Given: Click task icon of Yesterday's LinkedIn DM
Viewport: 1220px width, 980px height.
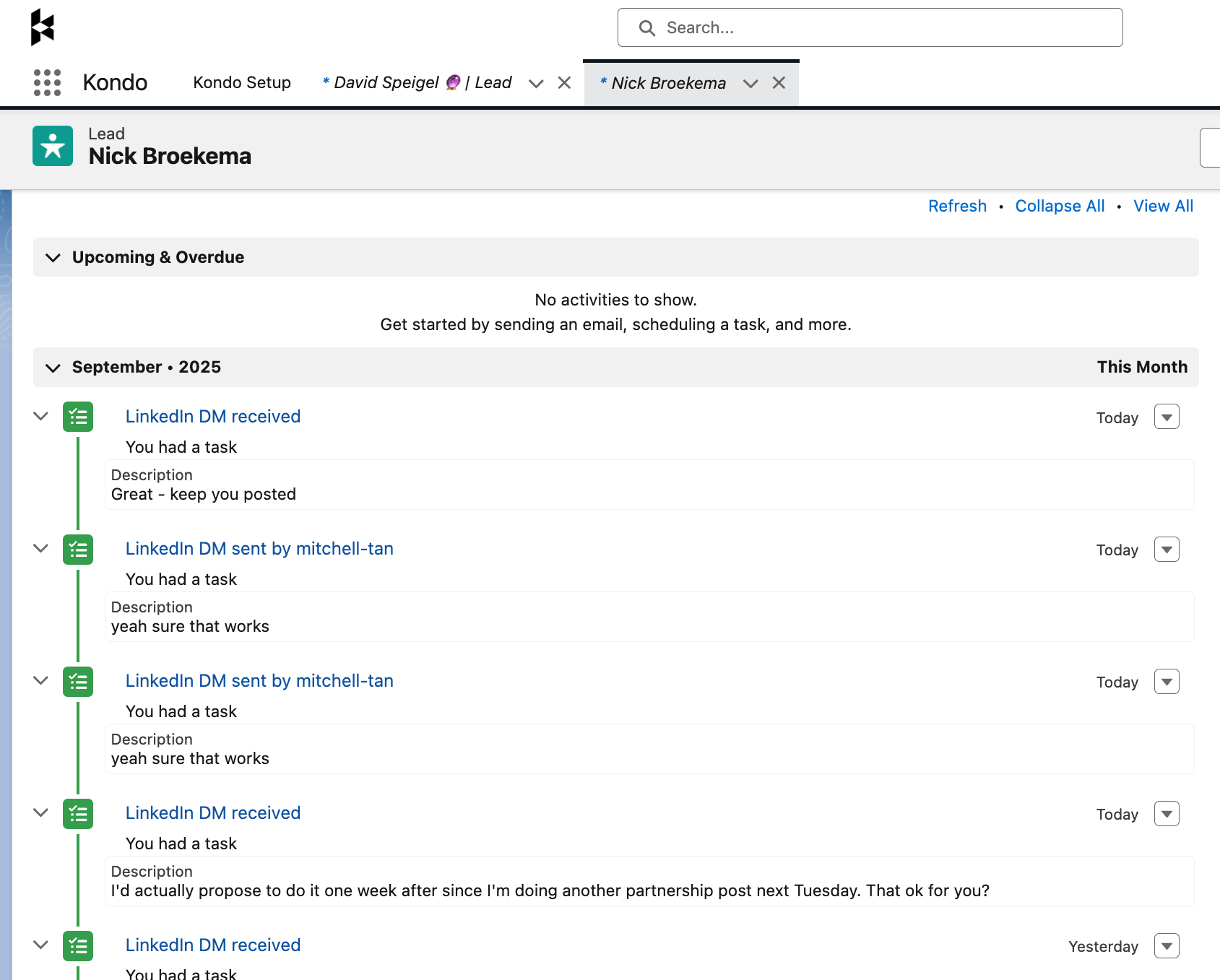Looking at the screenshot, I should click(78, 945).
